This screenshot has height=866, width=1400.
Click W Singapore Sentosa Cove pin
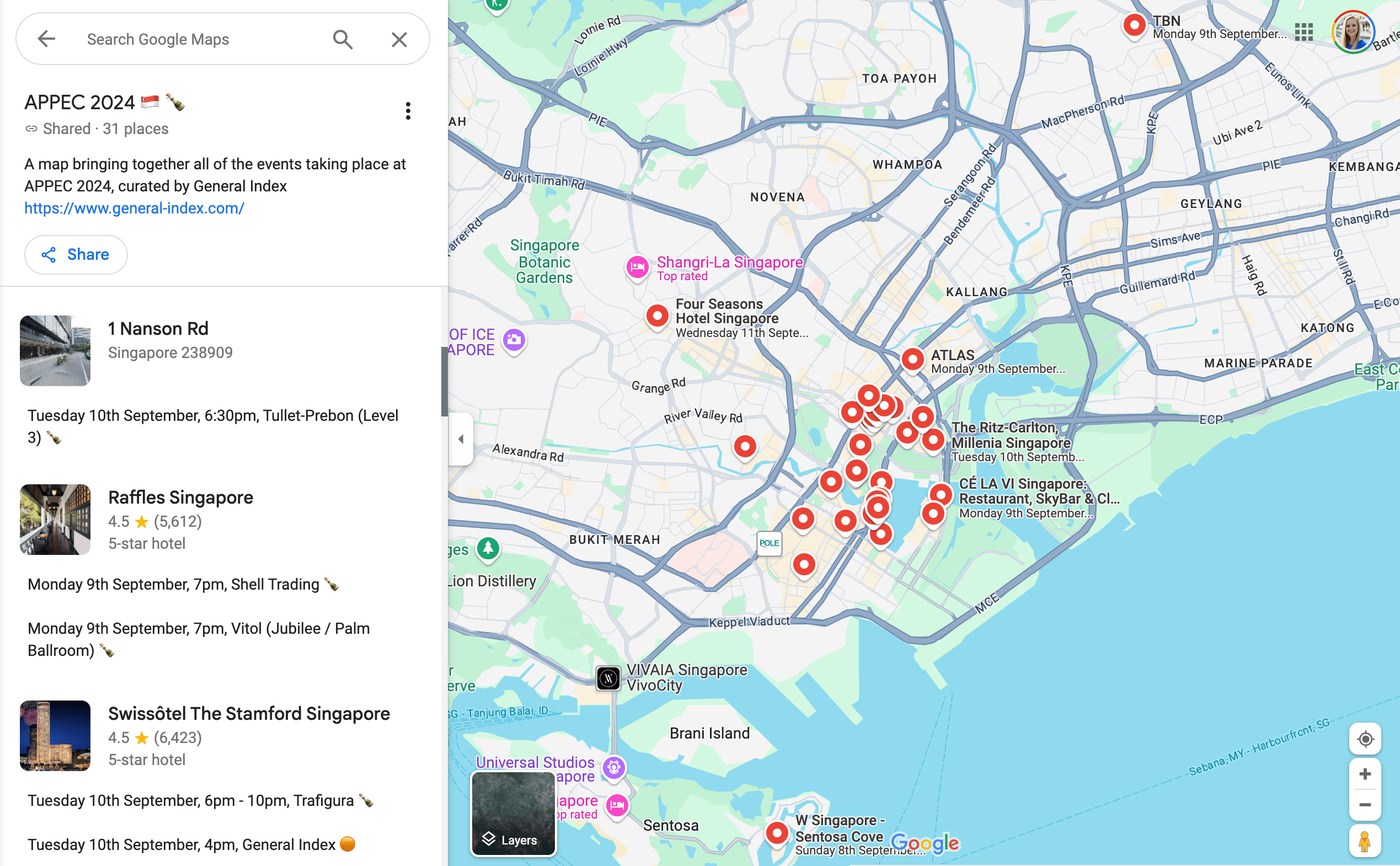pyautogui.click(x=777, y=833)
